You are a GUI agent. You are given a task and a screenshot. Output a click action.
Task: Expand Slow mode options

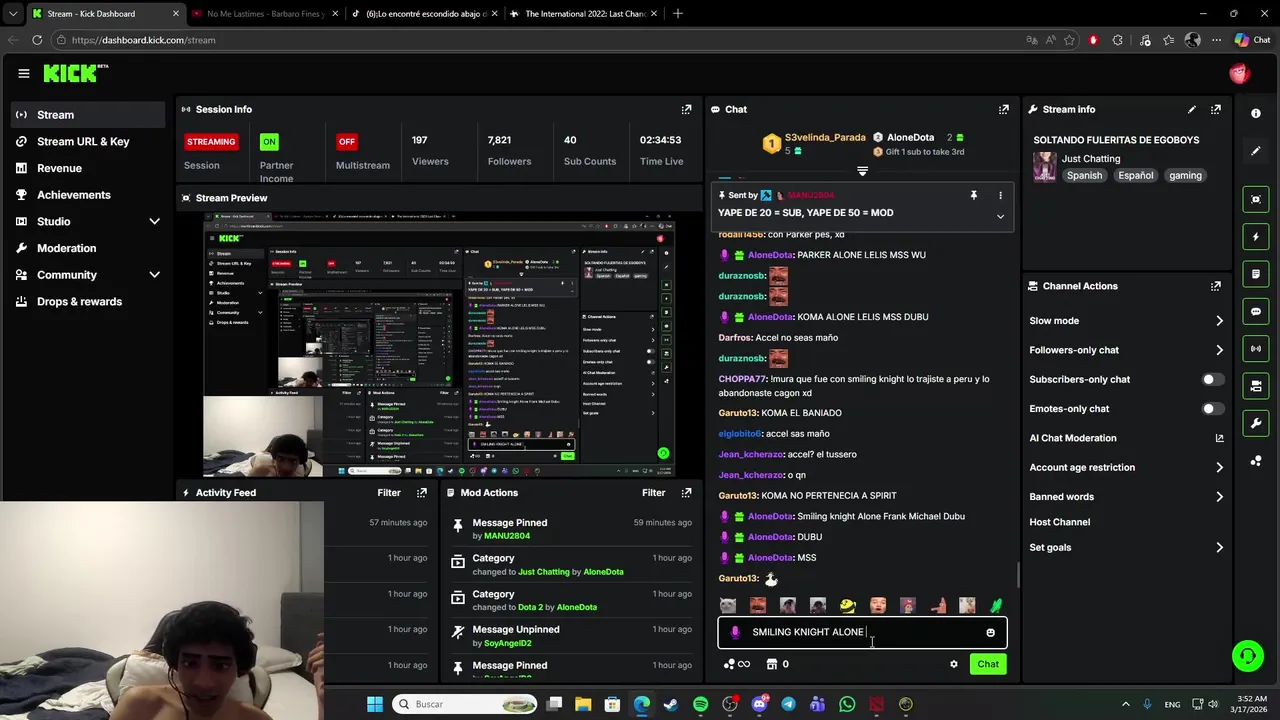(1219, 321)
